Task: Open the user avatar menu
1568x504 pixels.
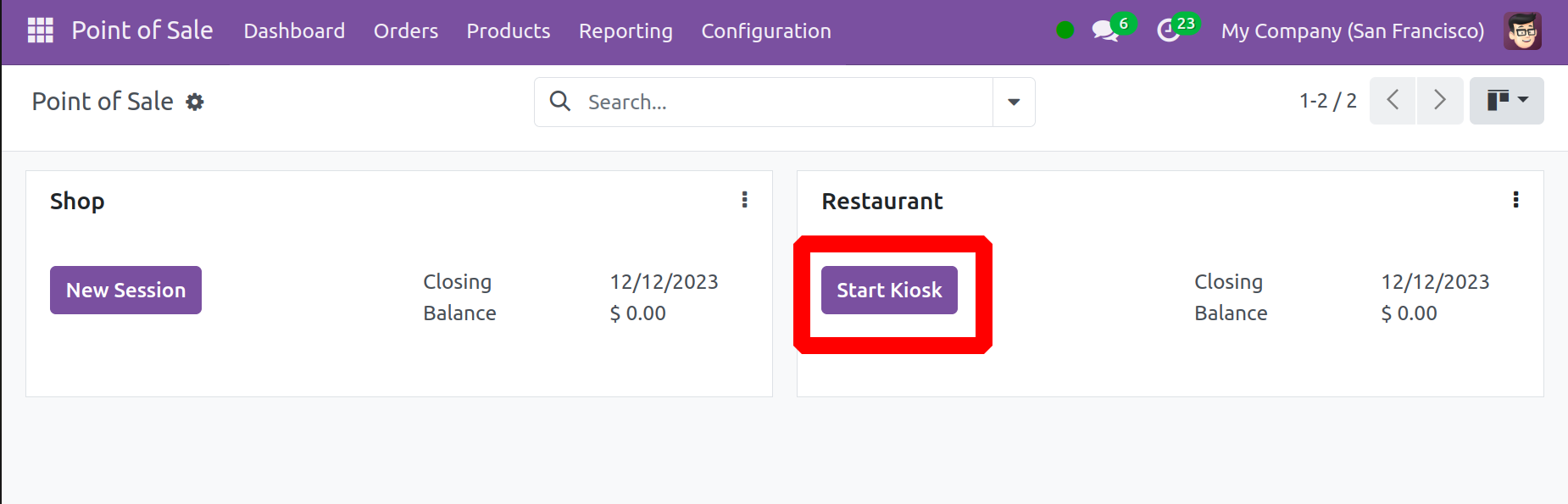Action: [1522, 31]
